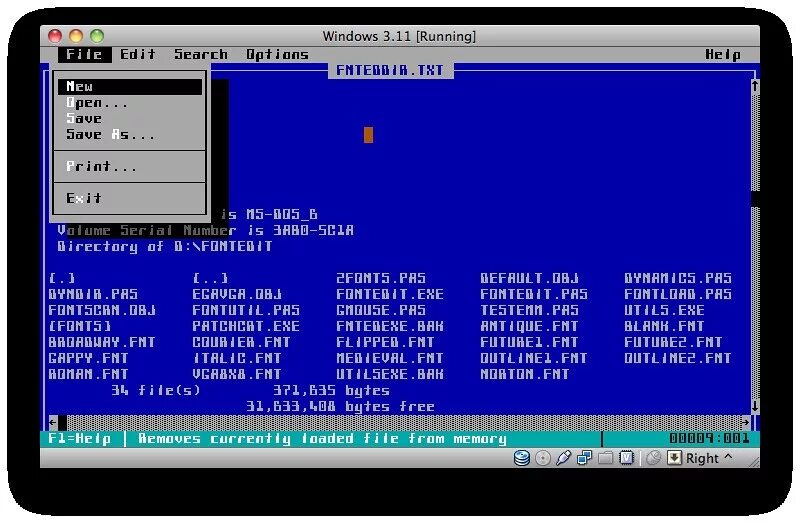
Task: Click the horizontal scroll right arrow
Action: pyautogui.click(x=745, y=422)
